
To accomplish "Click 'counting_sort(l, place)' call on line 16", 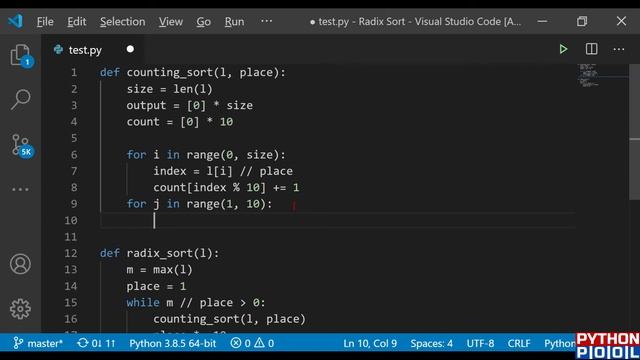I will coord(229,319).
